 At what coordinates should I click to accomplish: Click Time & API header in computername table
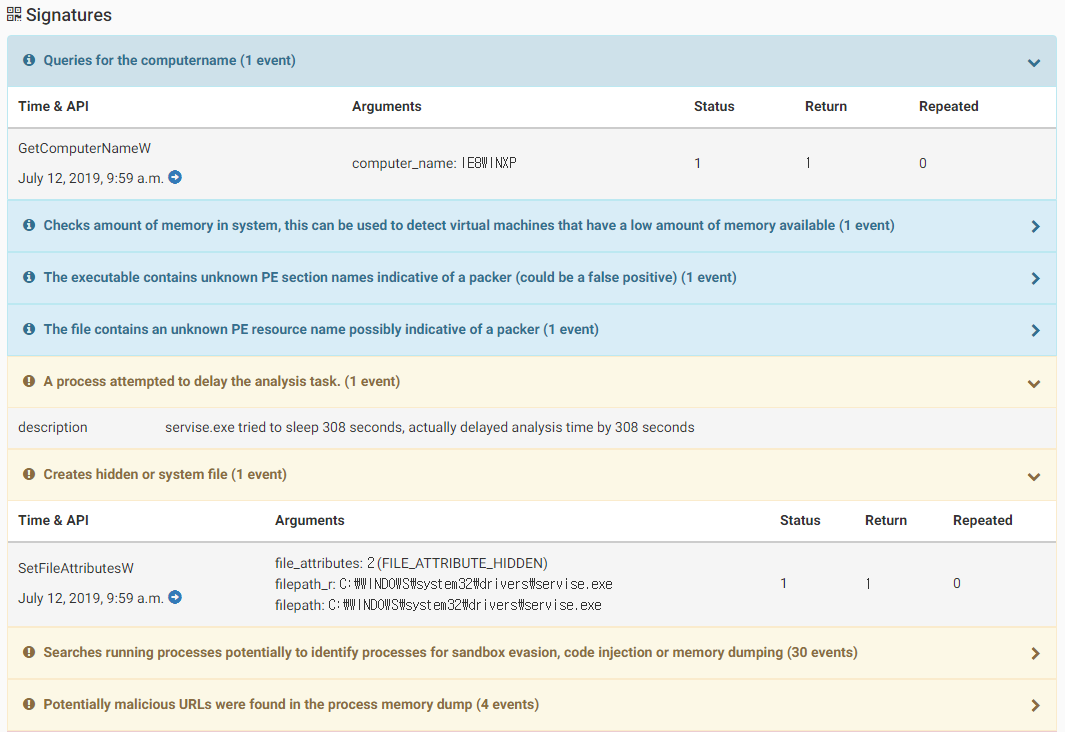[x=54, y=106]
